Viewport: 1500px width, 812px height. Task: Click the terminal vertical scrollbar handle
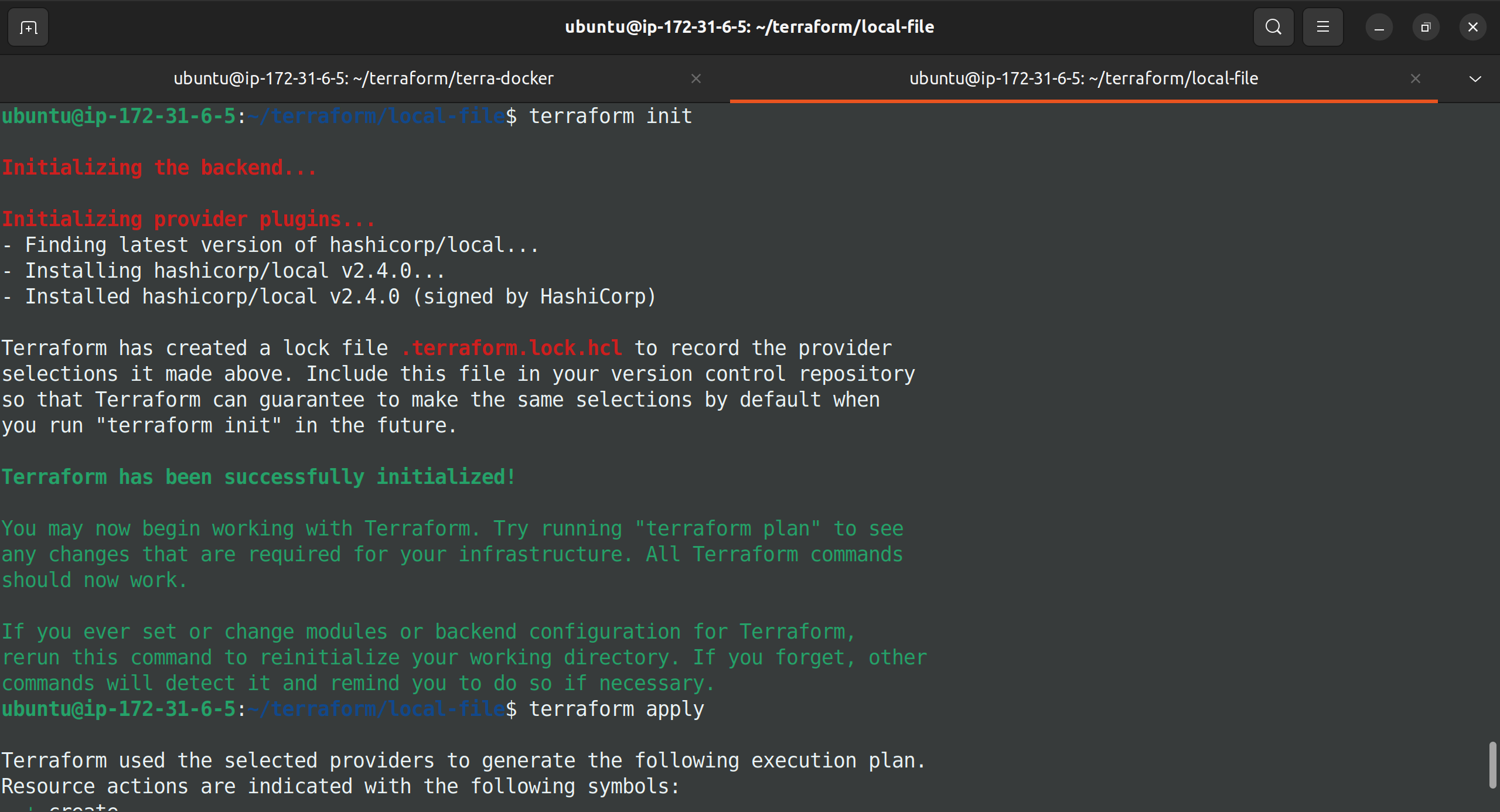[x=1493, y=765]
